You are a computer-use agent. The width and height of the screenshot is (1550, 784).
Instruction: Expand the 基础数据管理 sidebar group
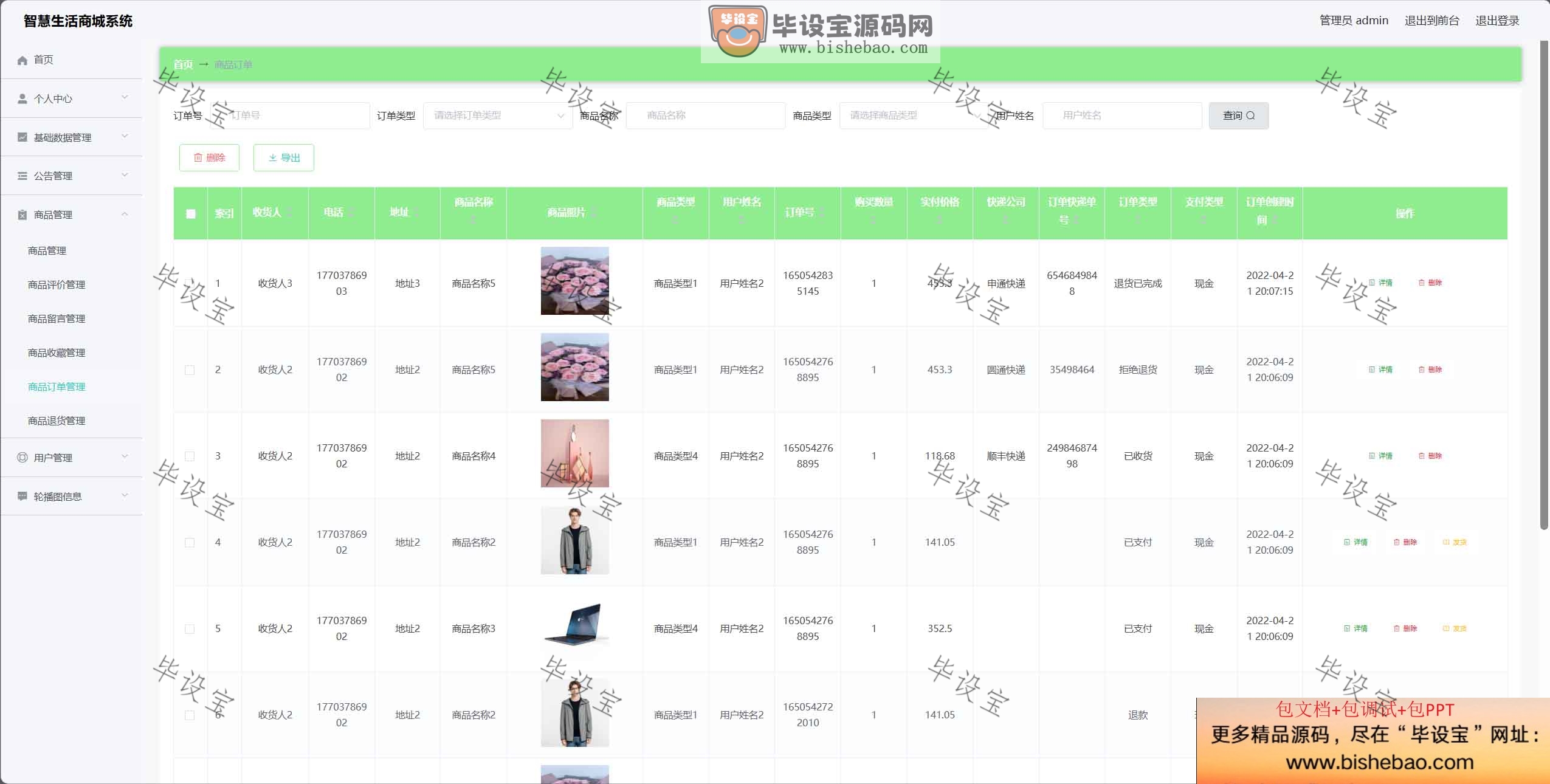point(72,137)
